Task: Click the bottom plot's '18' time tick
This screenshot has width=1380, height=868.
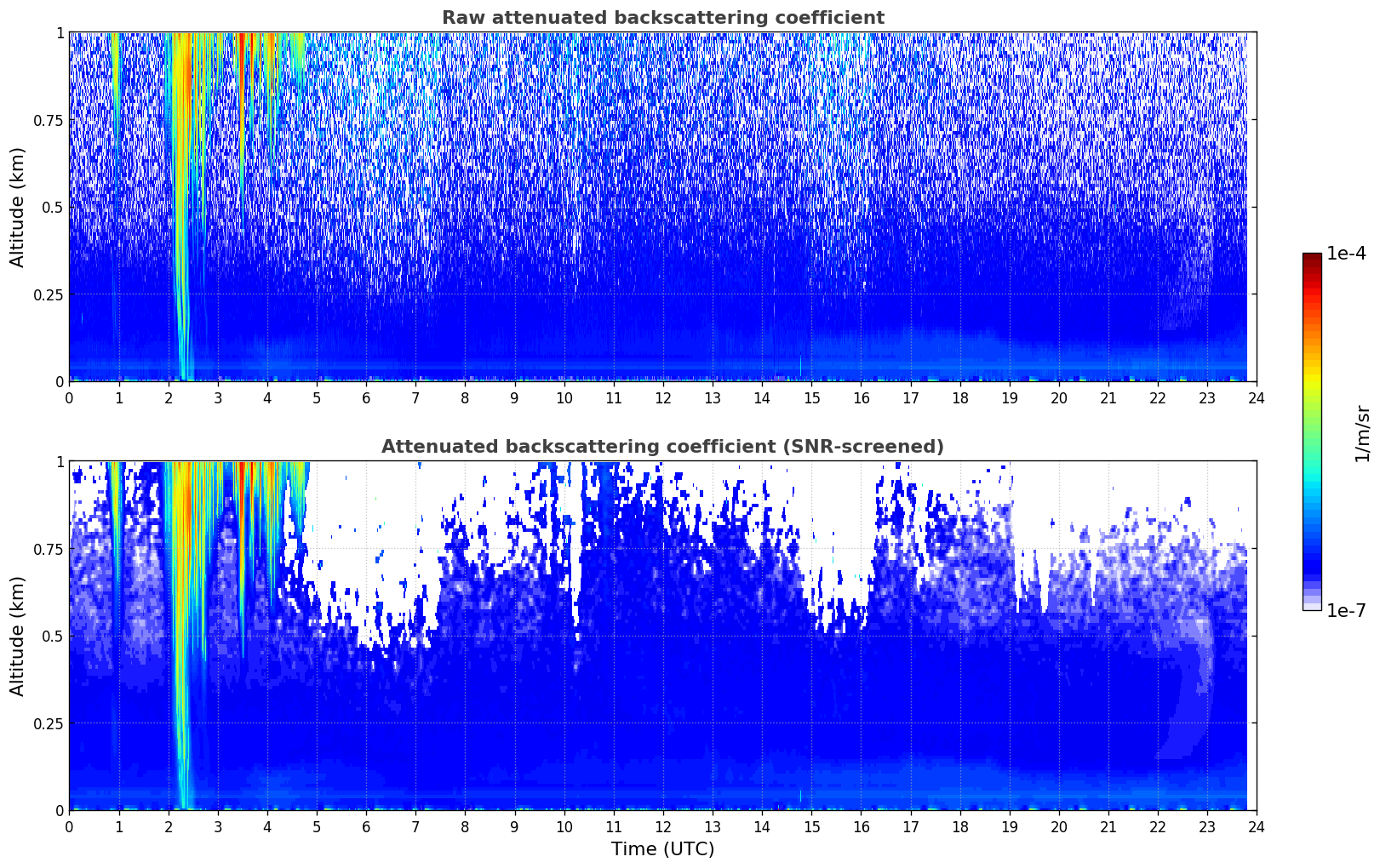Action: 959,826
